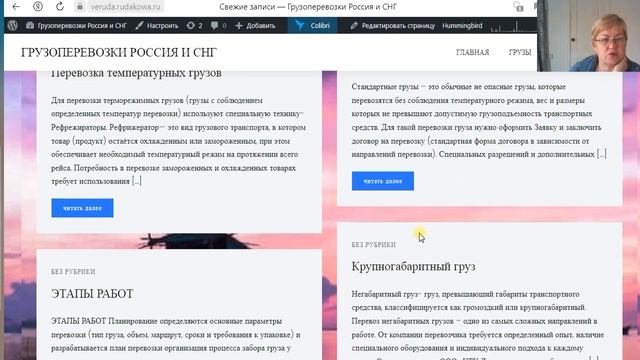Click the page title 'Свежие записи — Грузоперевозки Россия и СНГ'
640x360 pixels.
click(308, 7)
